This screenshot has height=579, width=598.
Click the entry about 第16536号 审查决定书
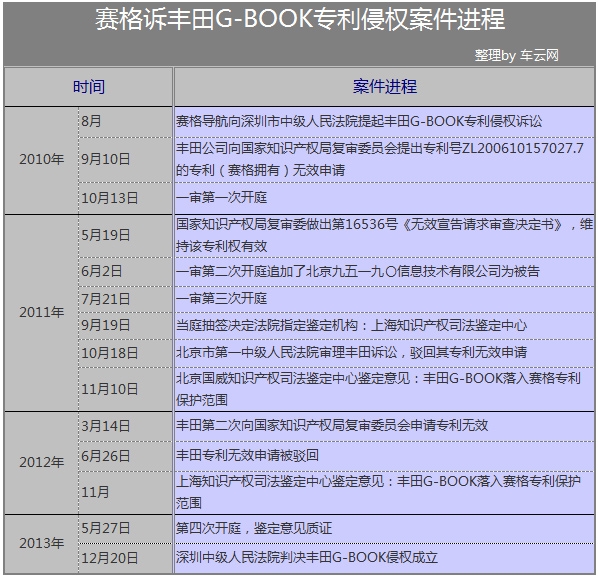pyautogui.click(x=384, y=236)
